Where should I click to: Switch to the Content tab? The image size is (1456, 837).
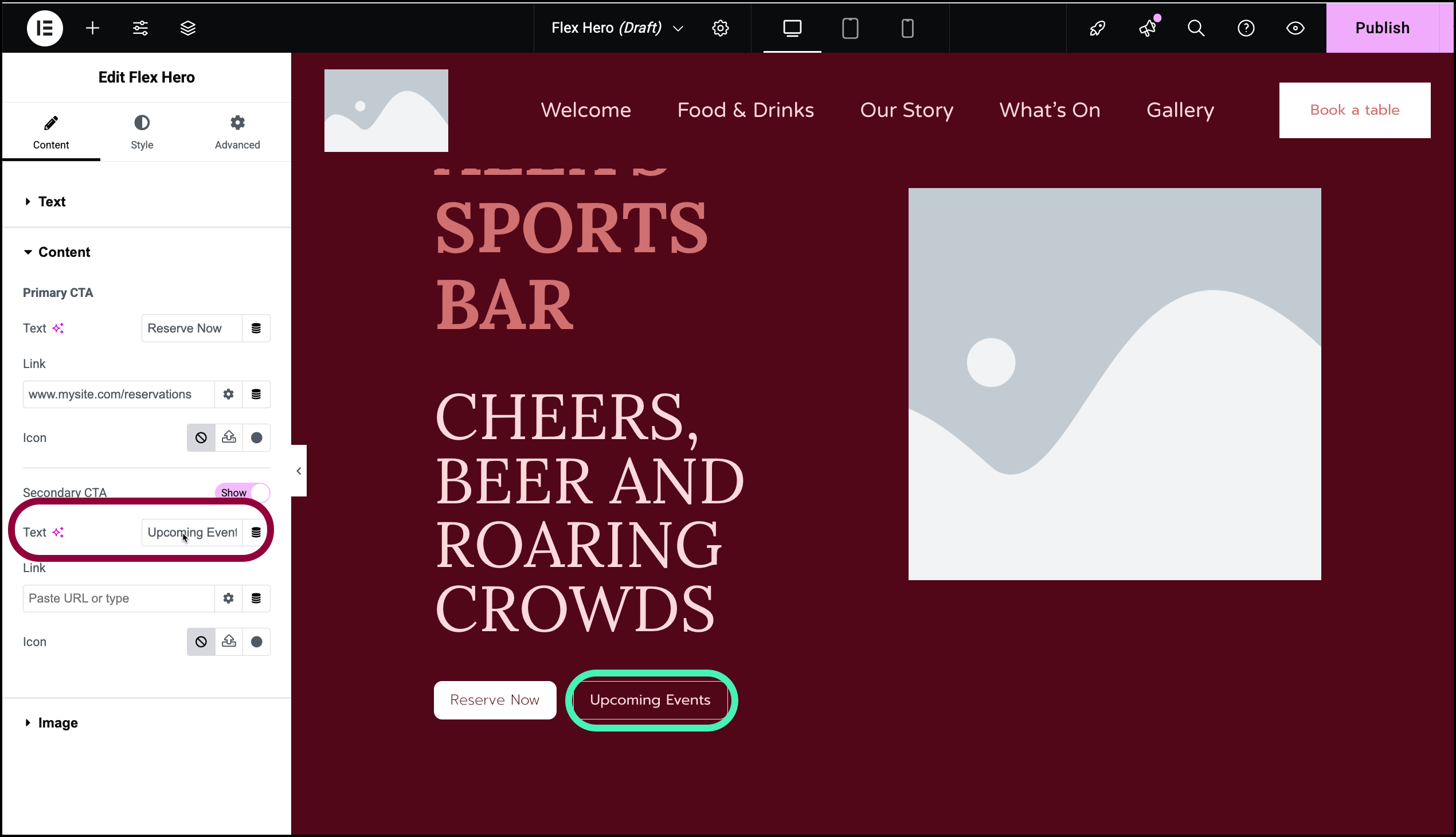click(x=51, y=133)
